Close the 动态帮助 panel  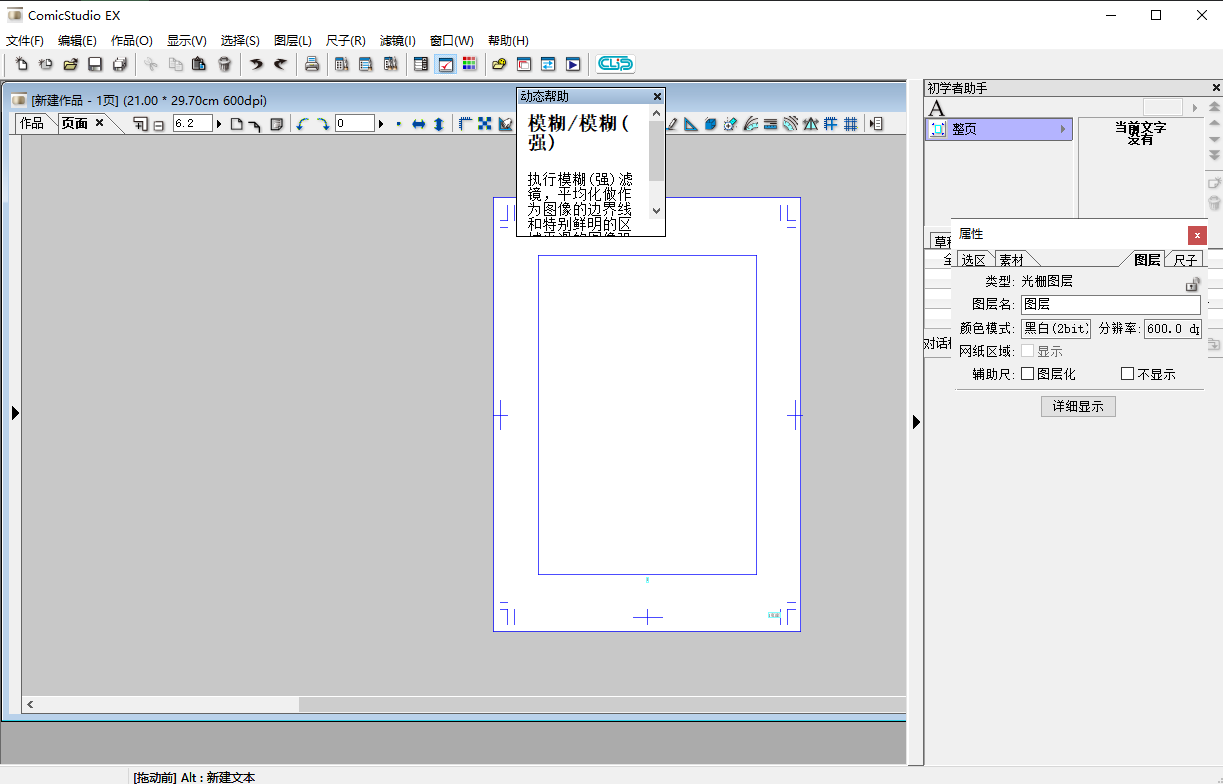[657, 96]
